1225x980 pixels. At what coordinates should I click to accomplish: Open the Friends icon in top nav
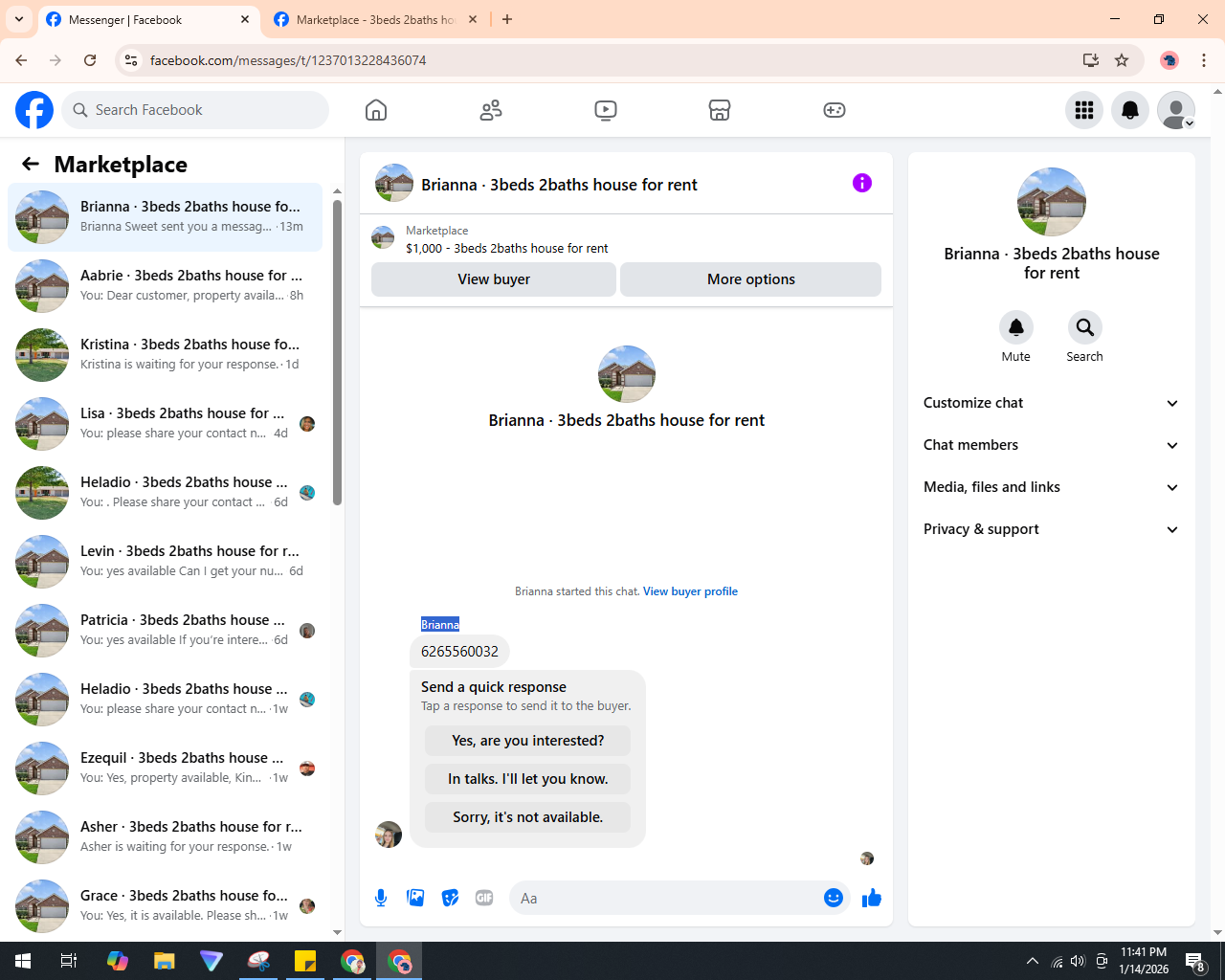coord(491,110)
